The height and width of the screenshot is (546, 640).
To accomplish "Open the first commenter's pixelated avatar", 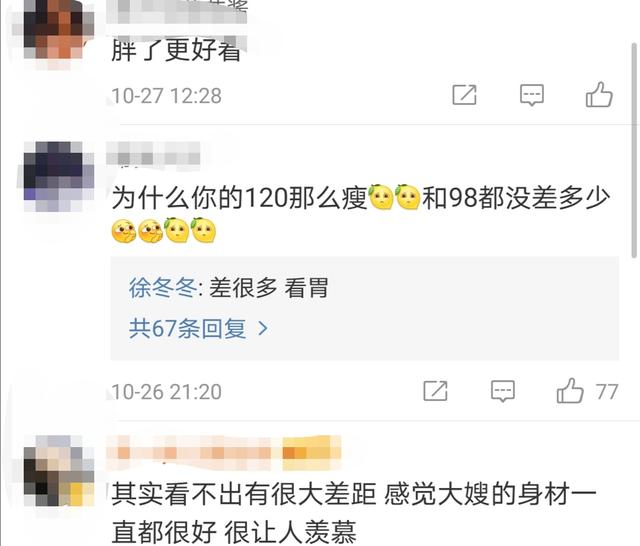I will [53, 29].
